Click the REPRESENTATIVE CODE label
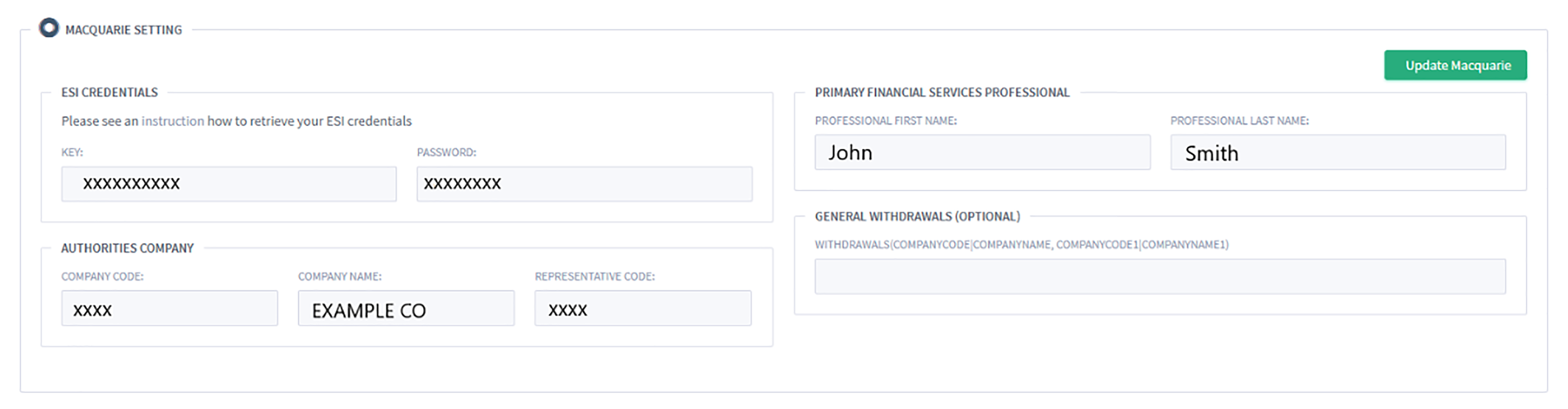Image resolution: width=1568 pixels, height=409 pixels. pos(595,276)
